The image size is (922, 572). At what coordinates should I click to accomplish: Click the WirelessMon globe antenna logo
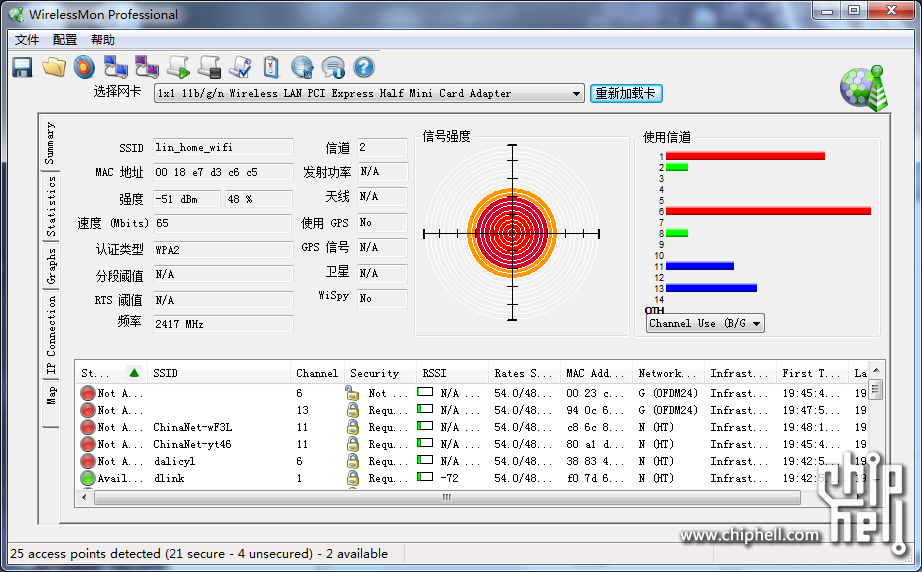tap(863, 89)
